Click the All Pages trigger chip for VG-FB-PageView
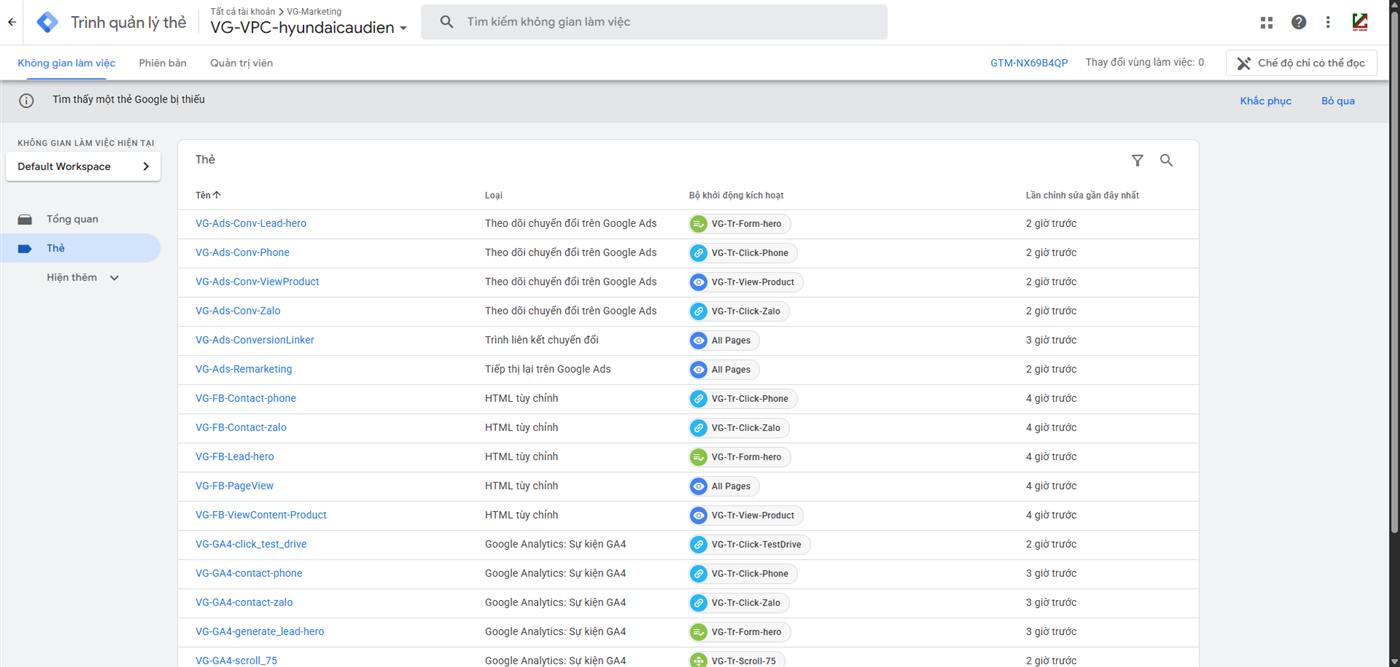Image resolution: width=1400 pixels, height=667 pixels. click(x=724, y=486)
